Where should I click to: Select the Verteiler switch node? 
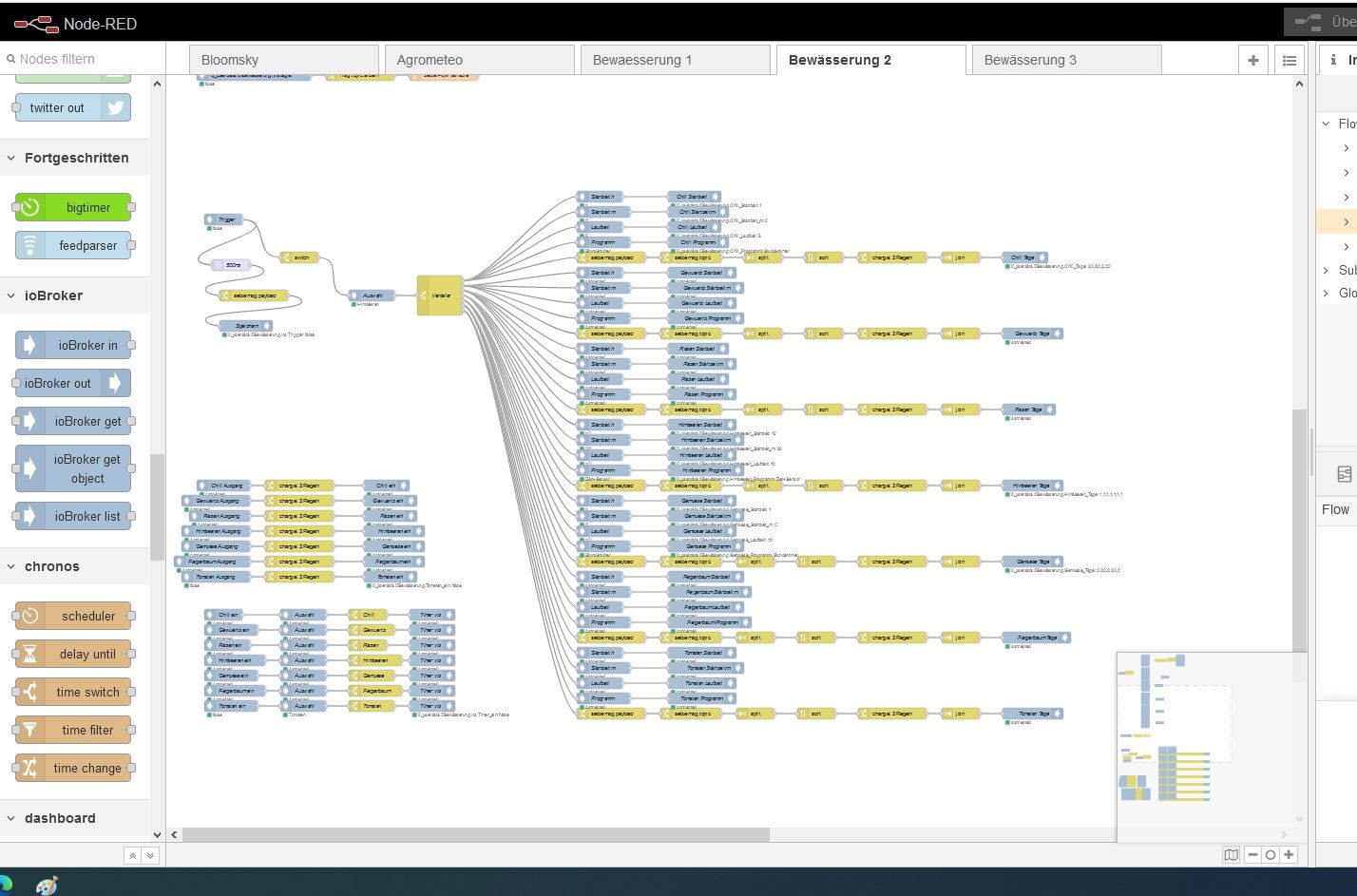click(x=440, y=295)
